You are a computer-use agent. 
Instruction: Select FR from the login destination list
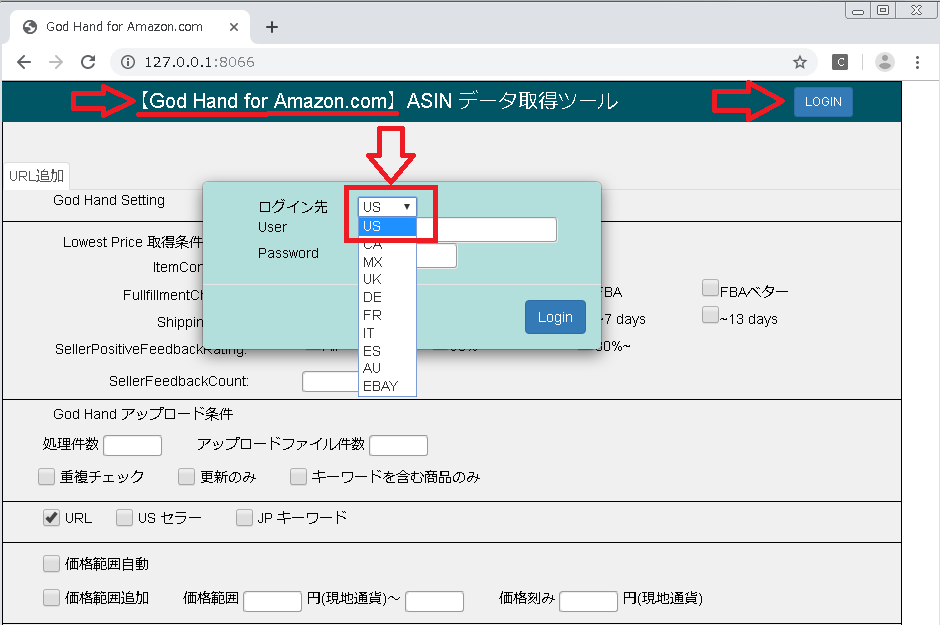pos(387,315)
